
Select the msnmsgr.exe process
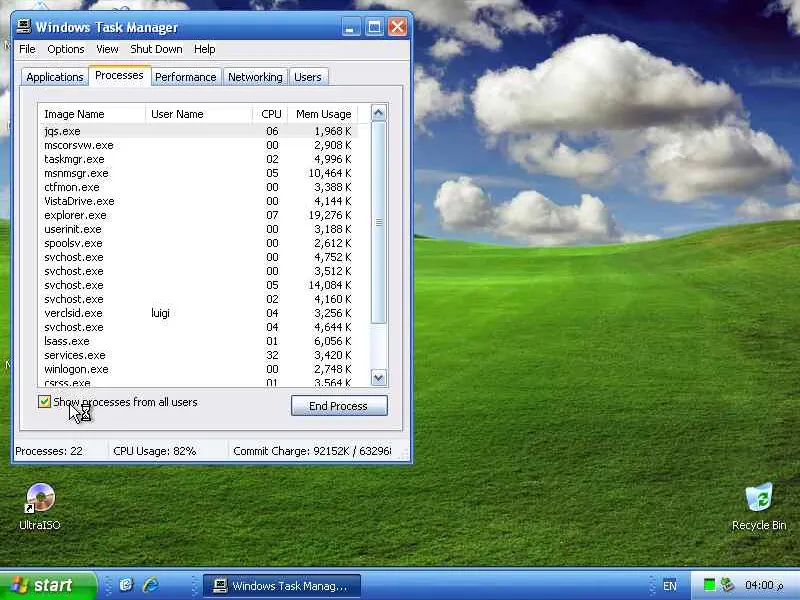coord(198,173)
